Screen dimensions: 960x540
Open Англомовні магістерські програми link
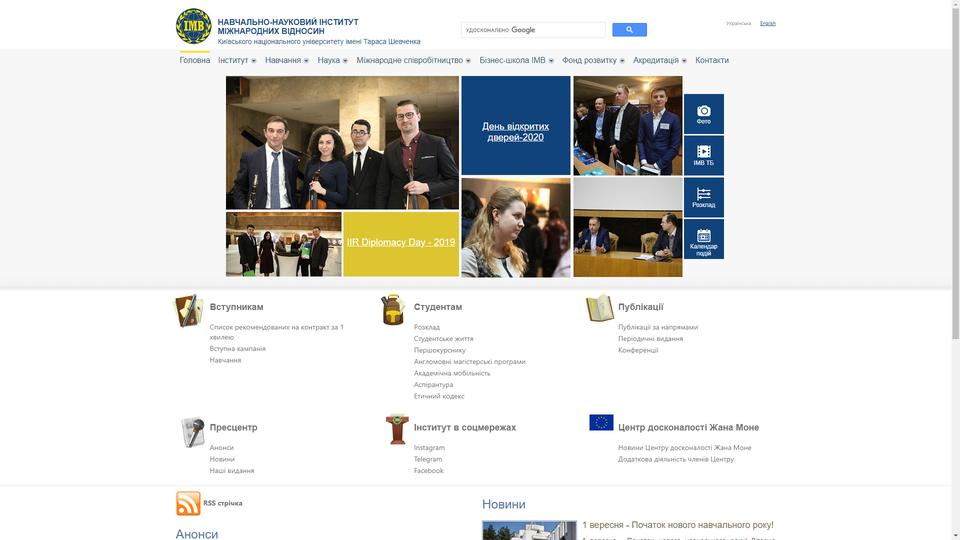(470, 362)
